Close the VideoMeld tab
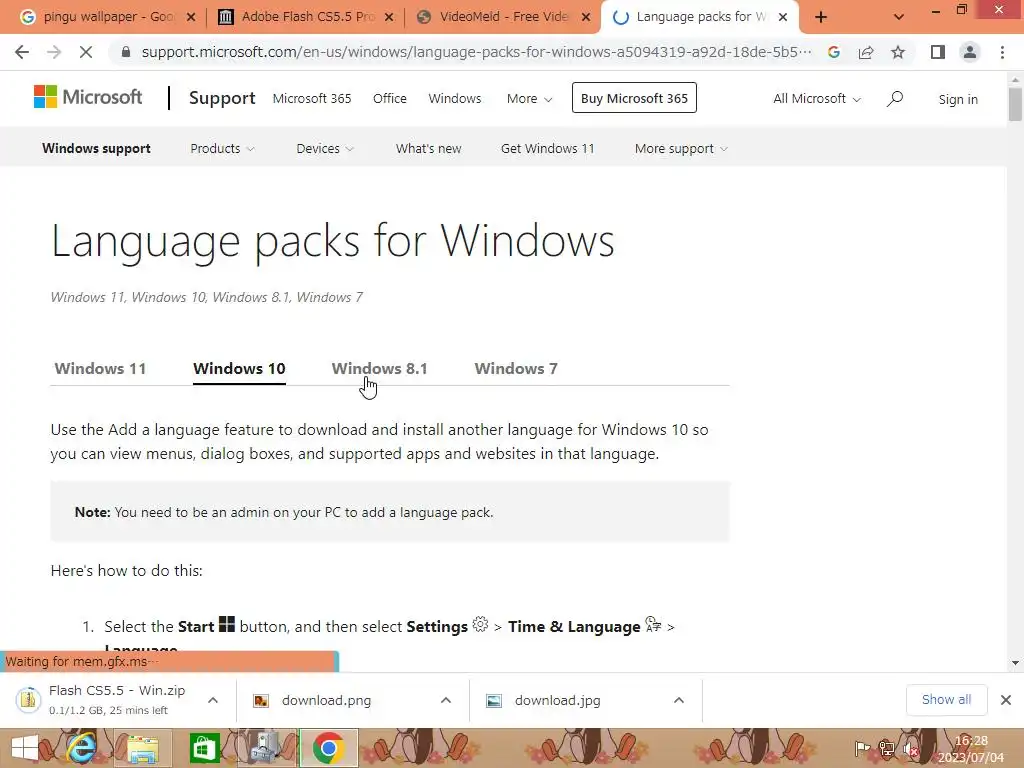This screenshot has height=768, width=1024. point(586,17)
